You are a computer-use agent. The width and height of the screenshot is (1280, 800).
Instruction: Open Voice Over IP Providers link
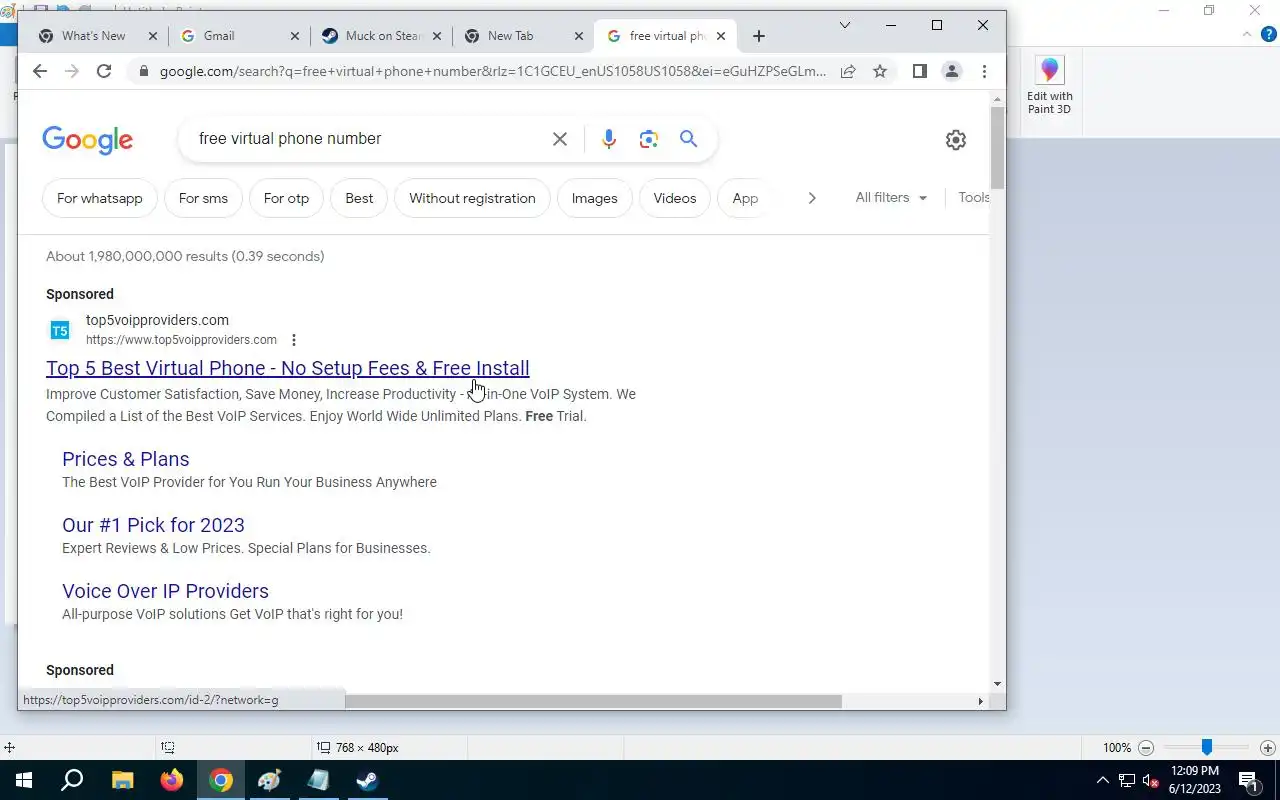point(165,591)
